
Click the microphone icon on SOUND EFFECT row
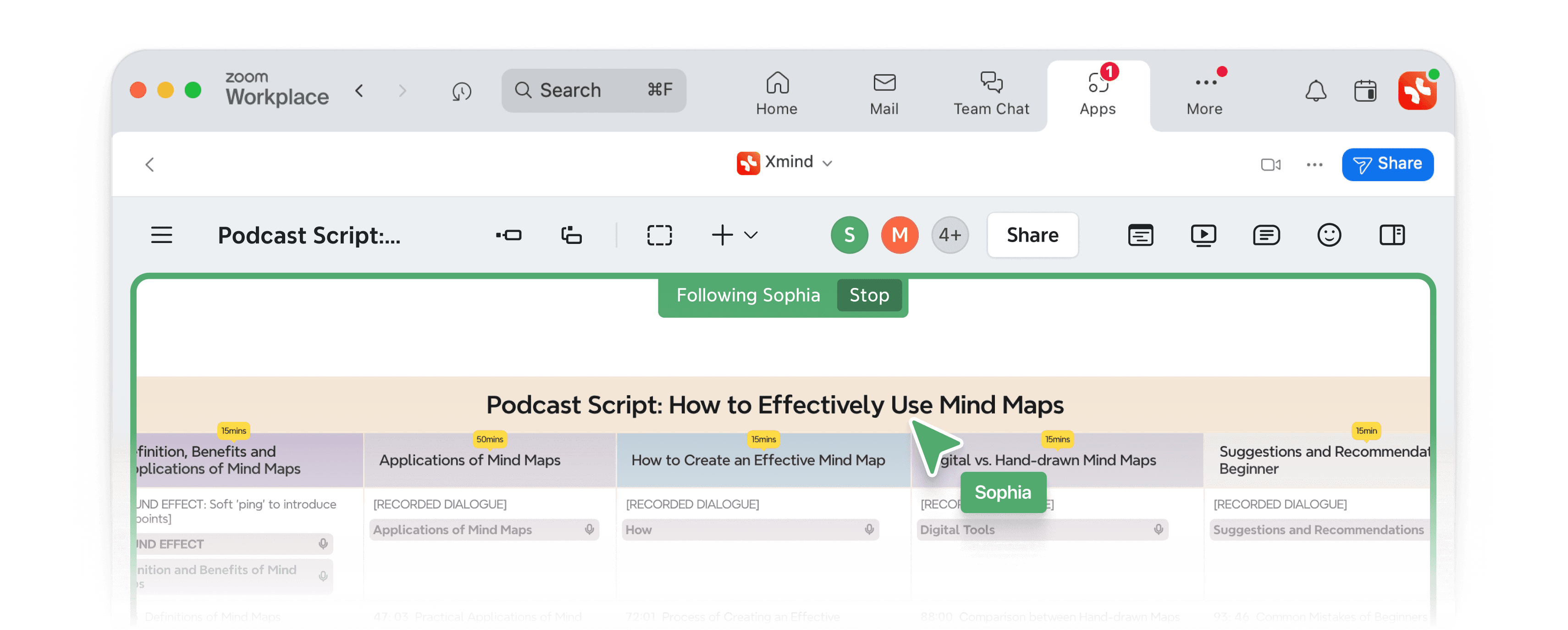pos(323,543)
